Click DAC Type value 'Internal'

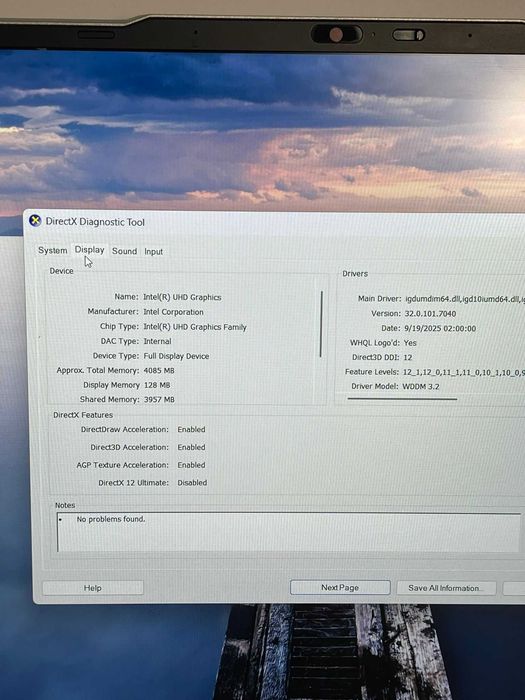(x=157, y=341)
